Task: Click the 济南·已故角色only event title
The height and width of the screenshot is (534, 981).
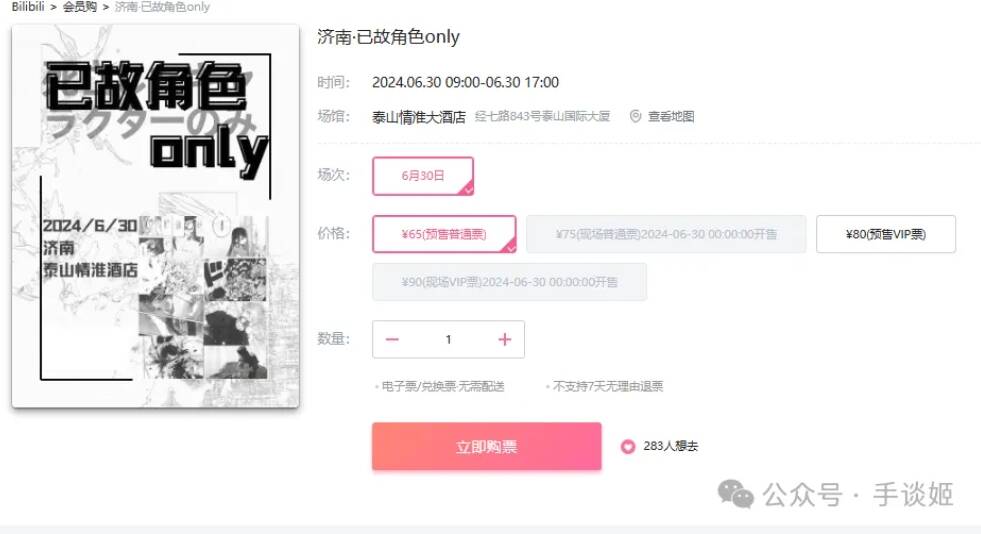Action: 389,37
